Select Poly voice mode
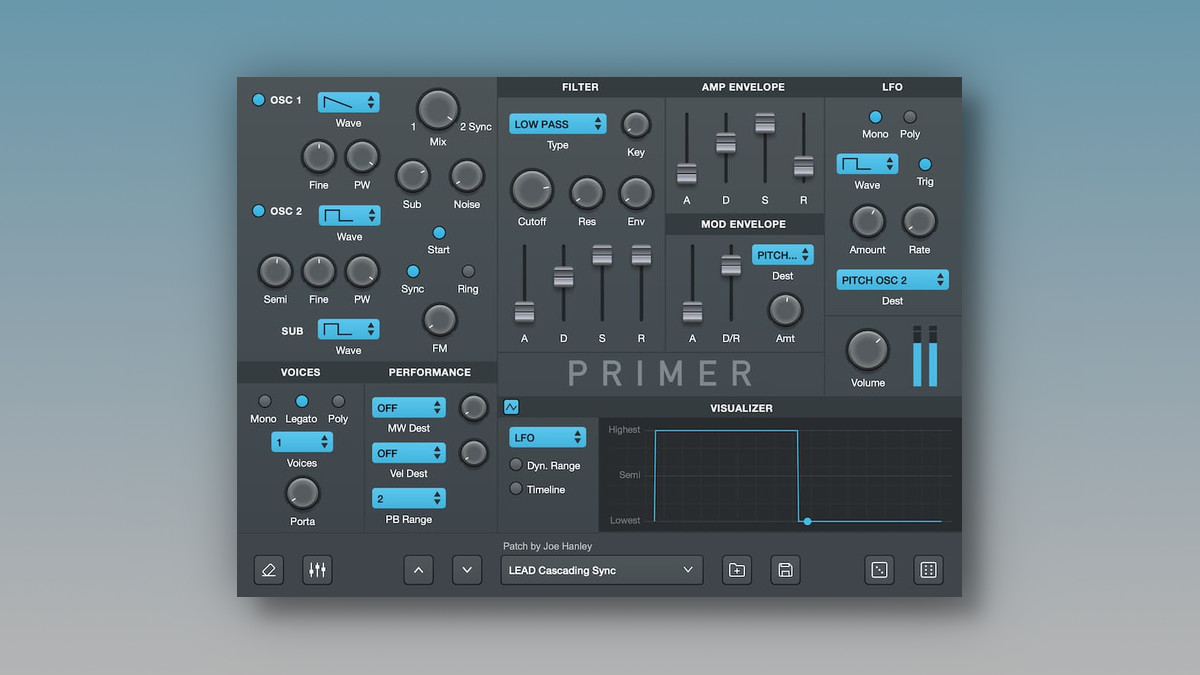Image resolution: width=1200 pixels, height=675 pixels. pyautogui.click(x=338, y=402)
